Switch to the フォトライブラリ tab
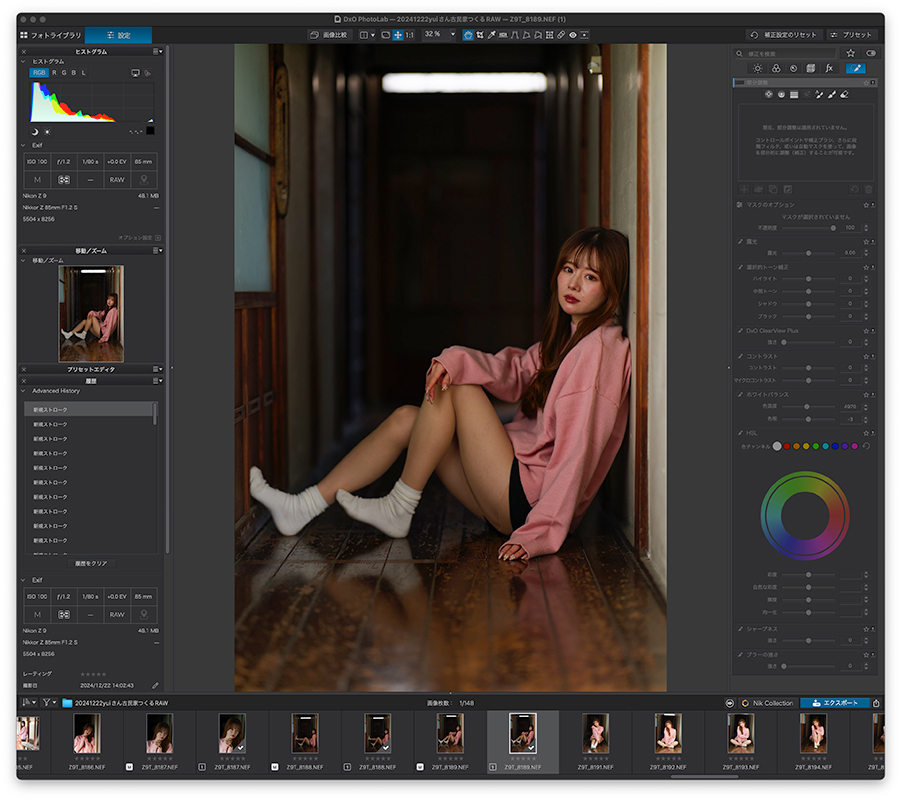The image size is (901, 800). point(51,35)
